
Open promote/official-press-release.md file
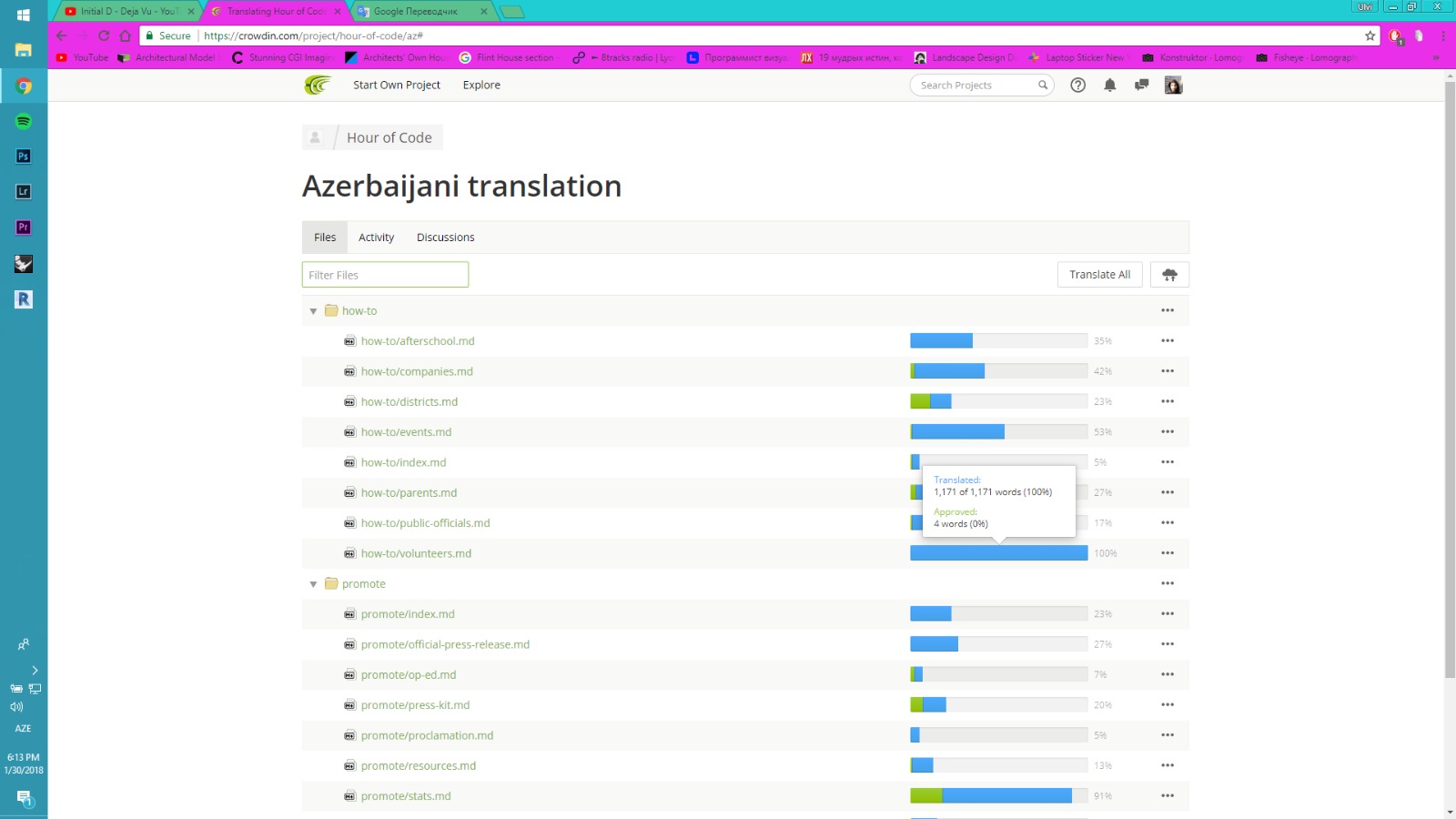[x=445, y=644]
